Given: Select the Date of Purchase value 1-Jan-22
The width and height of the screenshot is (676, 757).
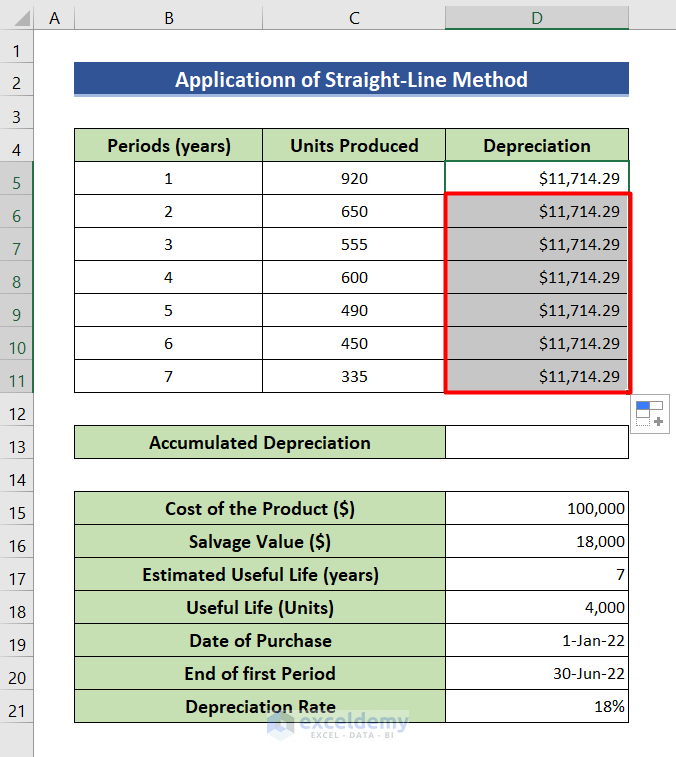Looking at the screenshot, I should pyautogui.click(x=537, y=641).
